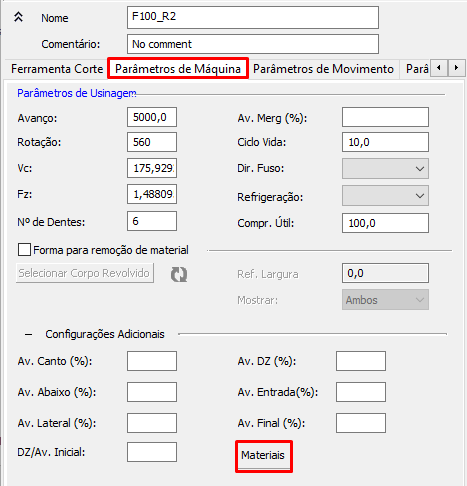Screen dimensions: 467x486
Task: Show the previous tabs with the left arrow
Action: (x=439, y=68)
